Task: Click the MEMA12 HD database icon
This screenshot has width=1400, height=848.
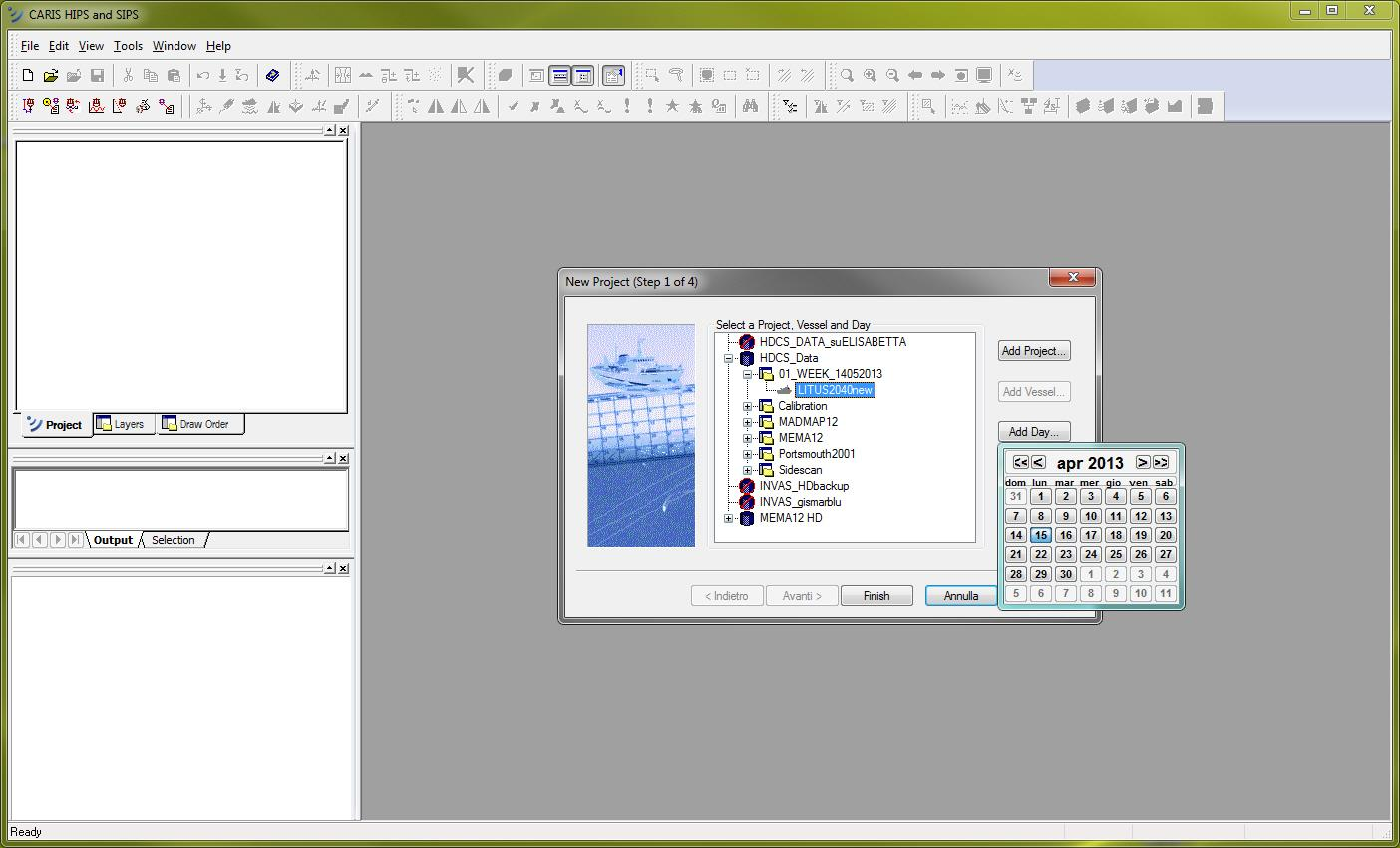Action: tap(746, 518)
